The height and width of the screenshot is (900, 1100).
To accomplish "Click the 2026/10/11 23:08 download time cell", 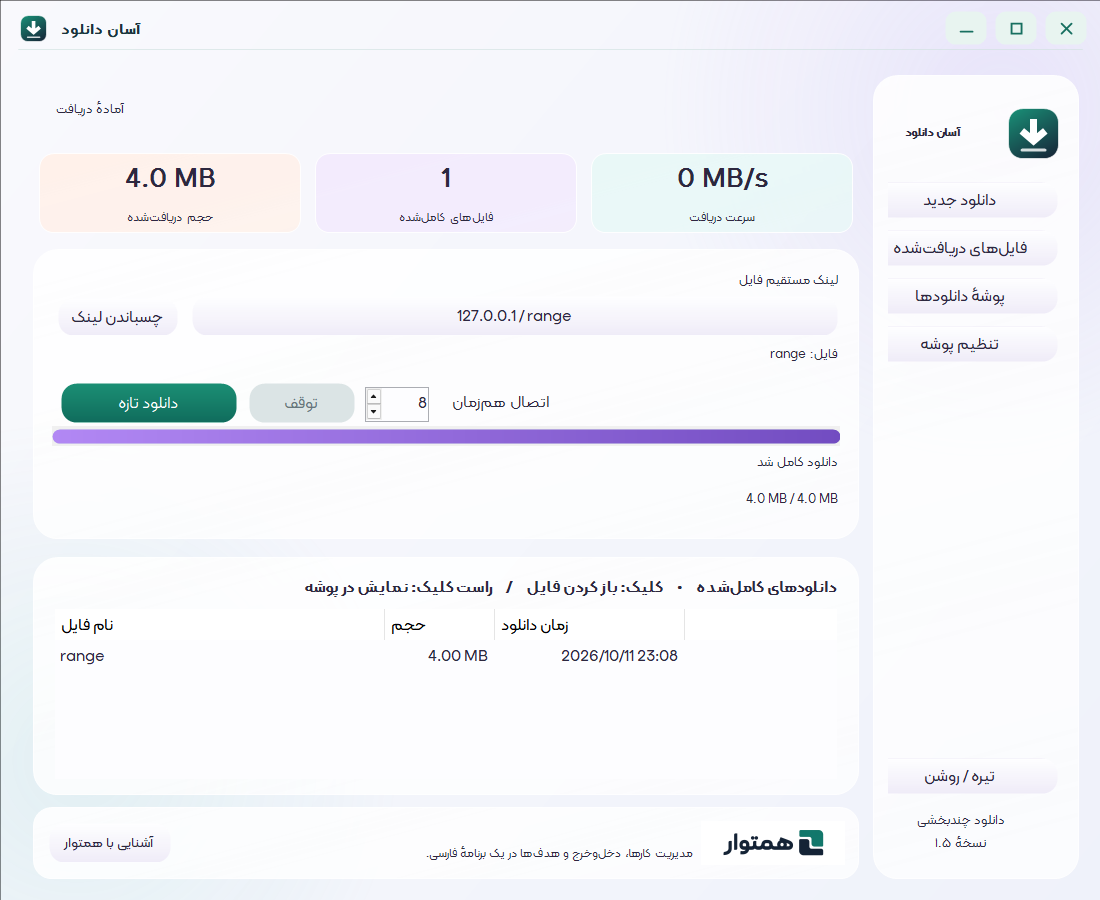I will (x=619, y=656).
